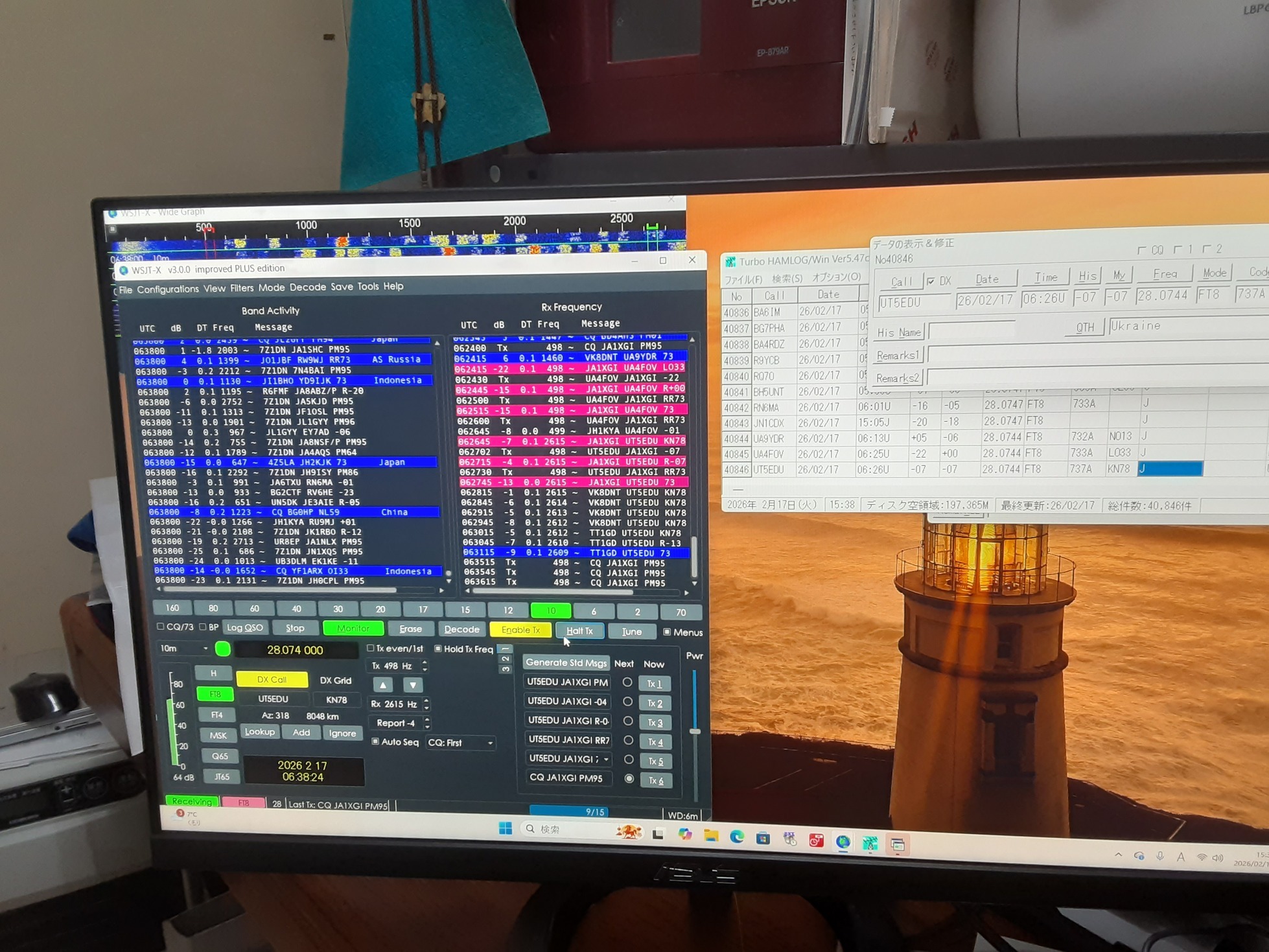Open Microsoft Edge from the taskbar
This screenshot has height=952, width=1269.
click(737, 837)
